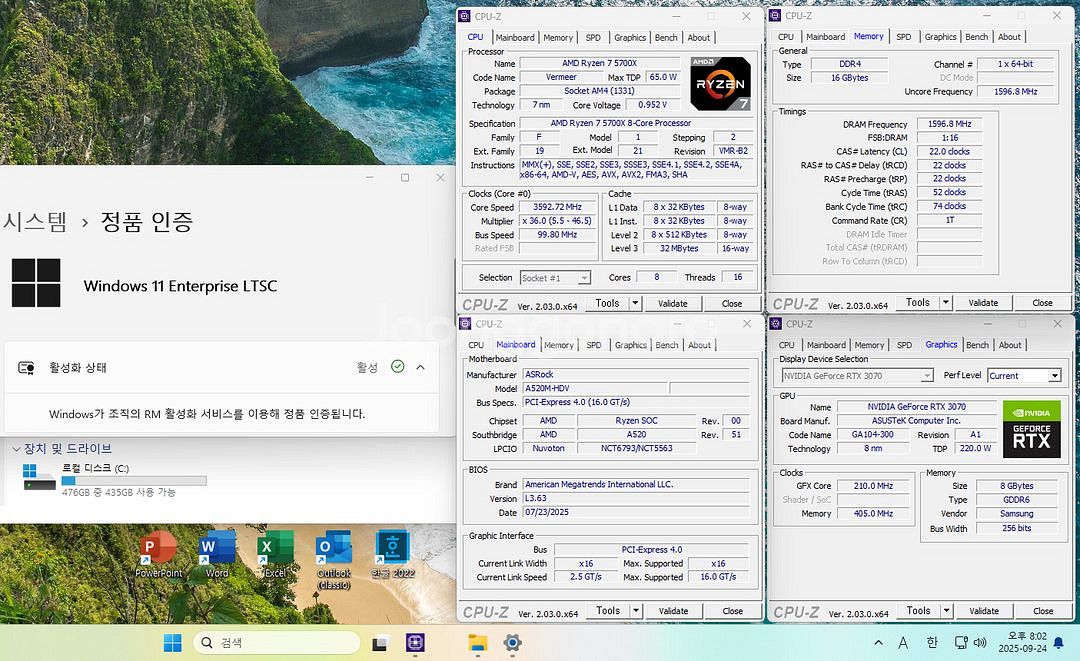
Task: Open Task View from the taskbar
Action: 380,643
